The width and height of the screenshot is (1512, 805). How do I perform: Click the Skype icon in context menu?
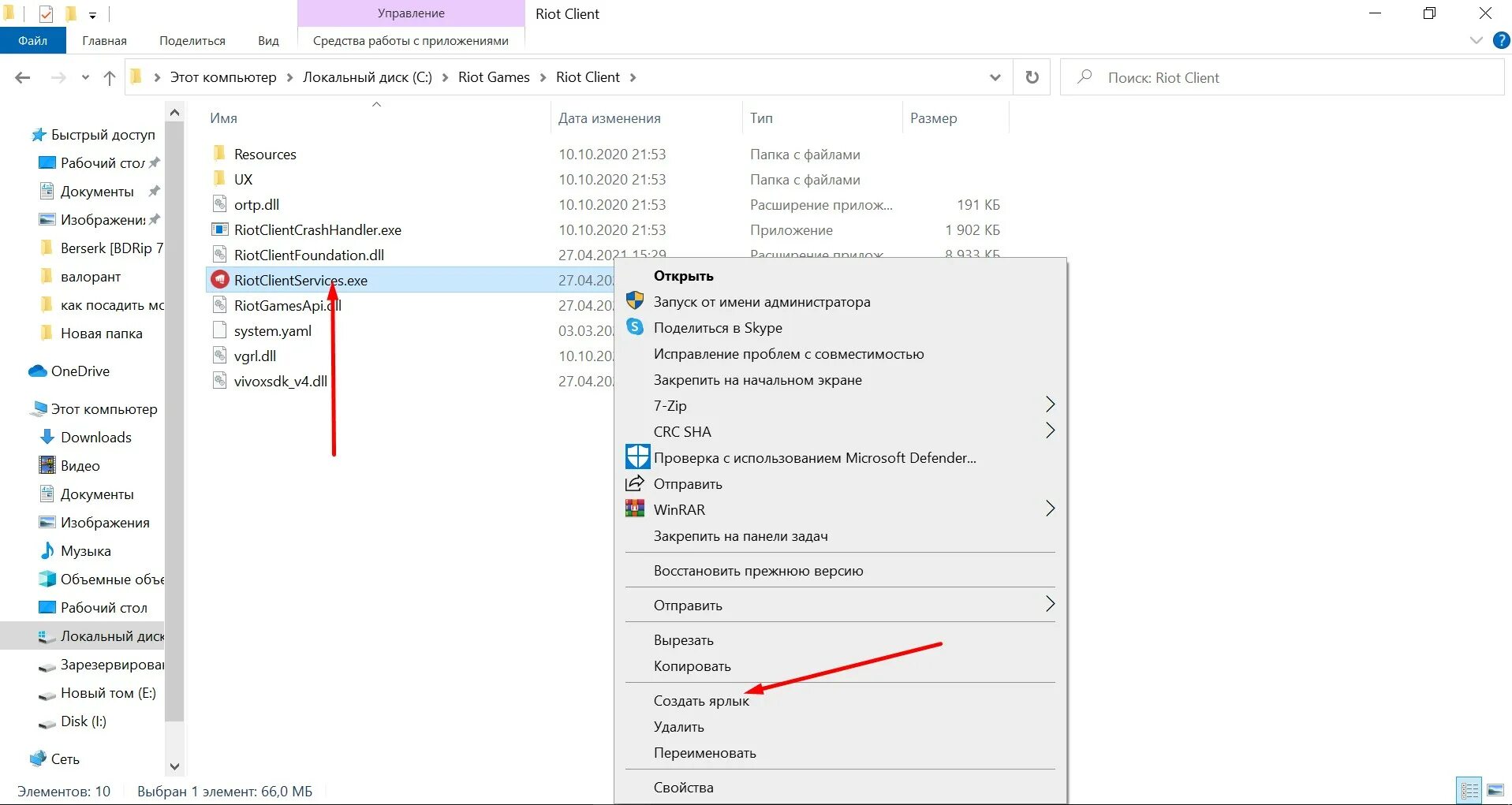(635, 326)
